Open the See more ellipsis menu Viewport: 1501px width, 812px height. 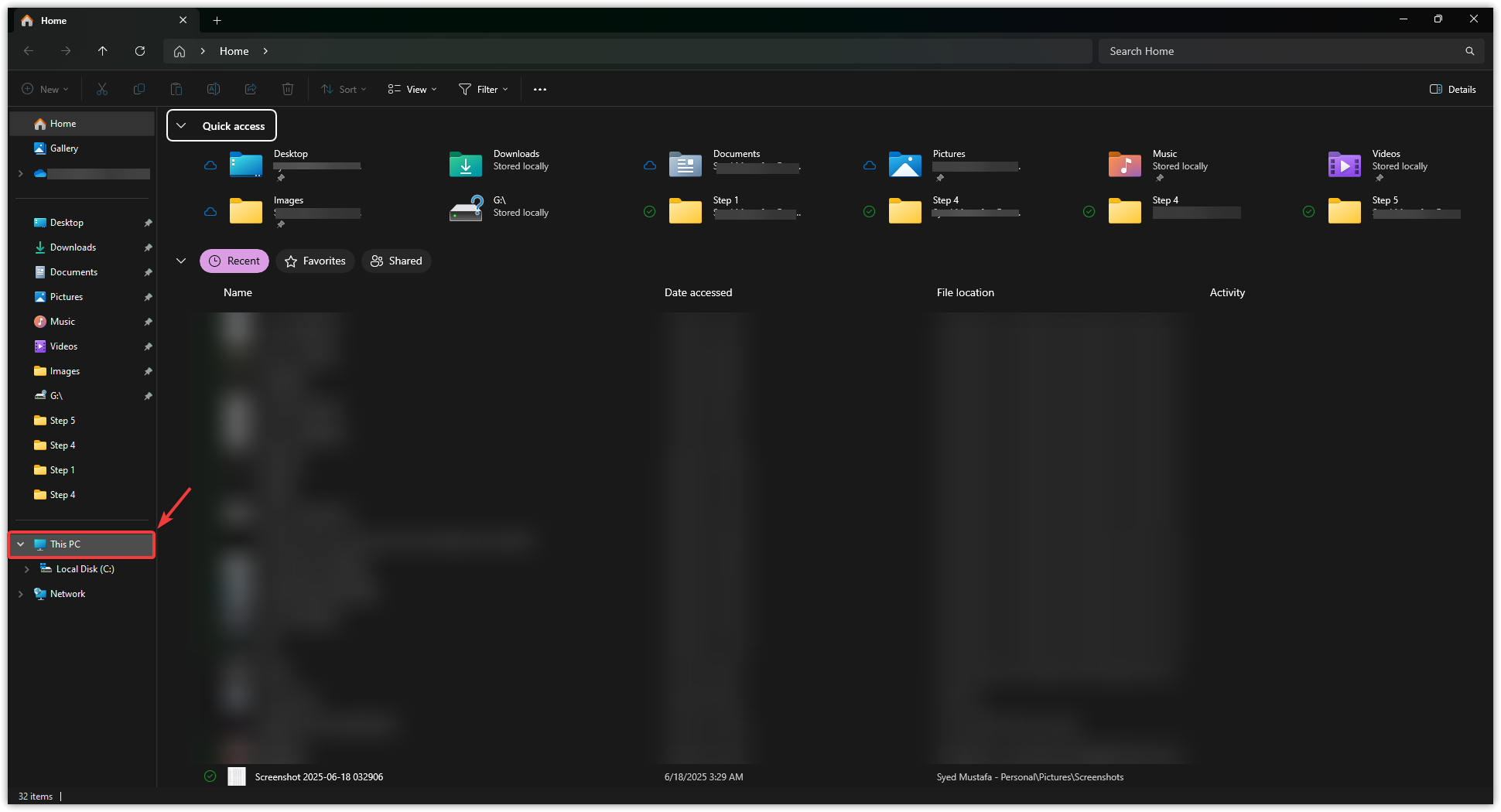(540, 90)
